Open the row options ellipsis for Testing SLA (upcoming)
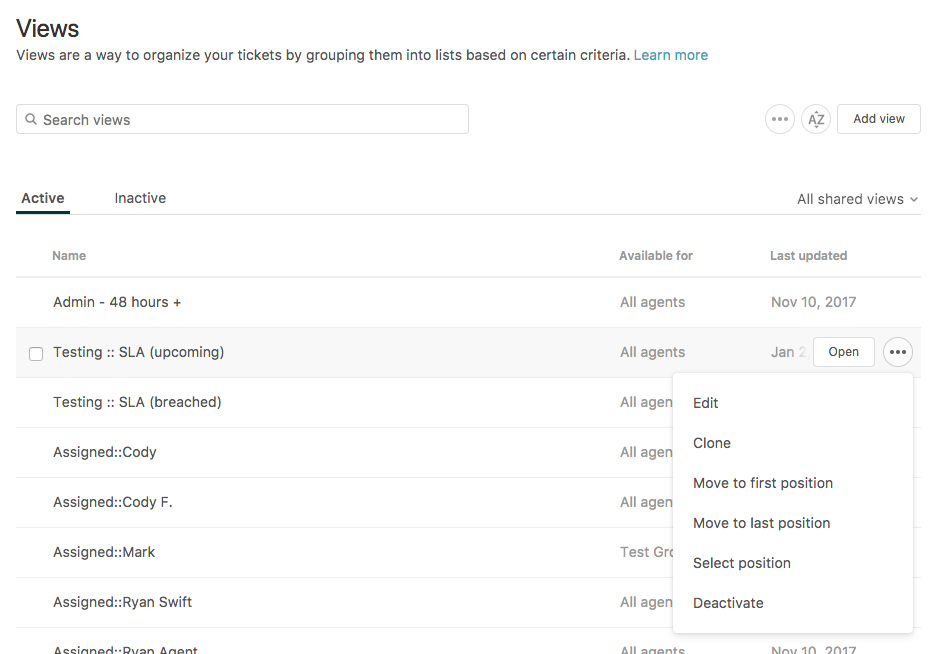The height and width of the screenshot is (654, 933). pyautogui.click(x=897, y=352)
